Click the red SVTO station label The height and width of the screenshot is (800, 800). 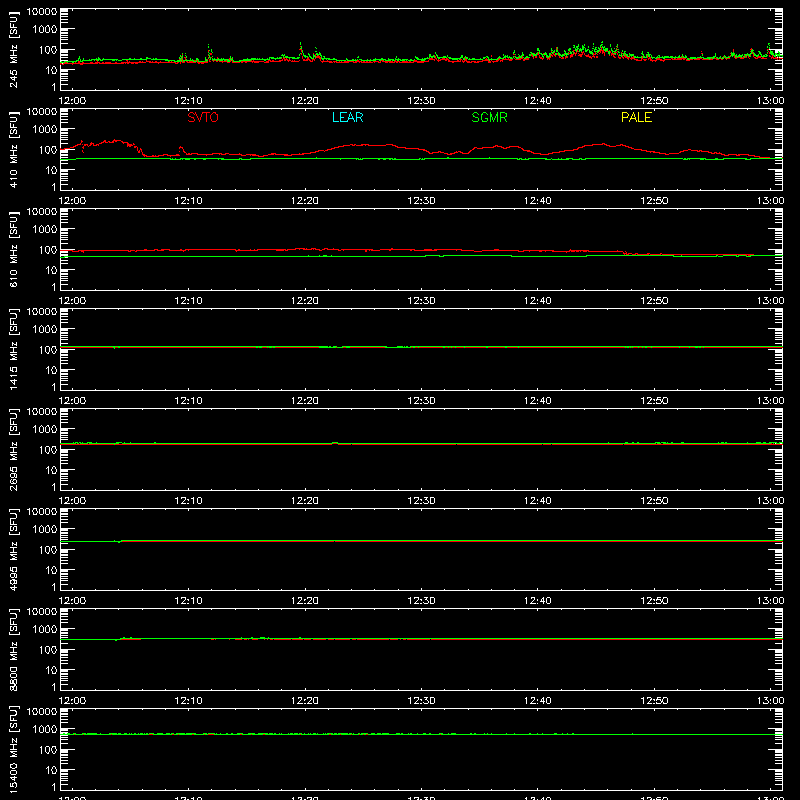[203, 117]
